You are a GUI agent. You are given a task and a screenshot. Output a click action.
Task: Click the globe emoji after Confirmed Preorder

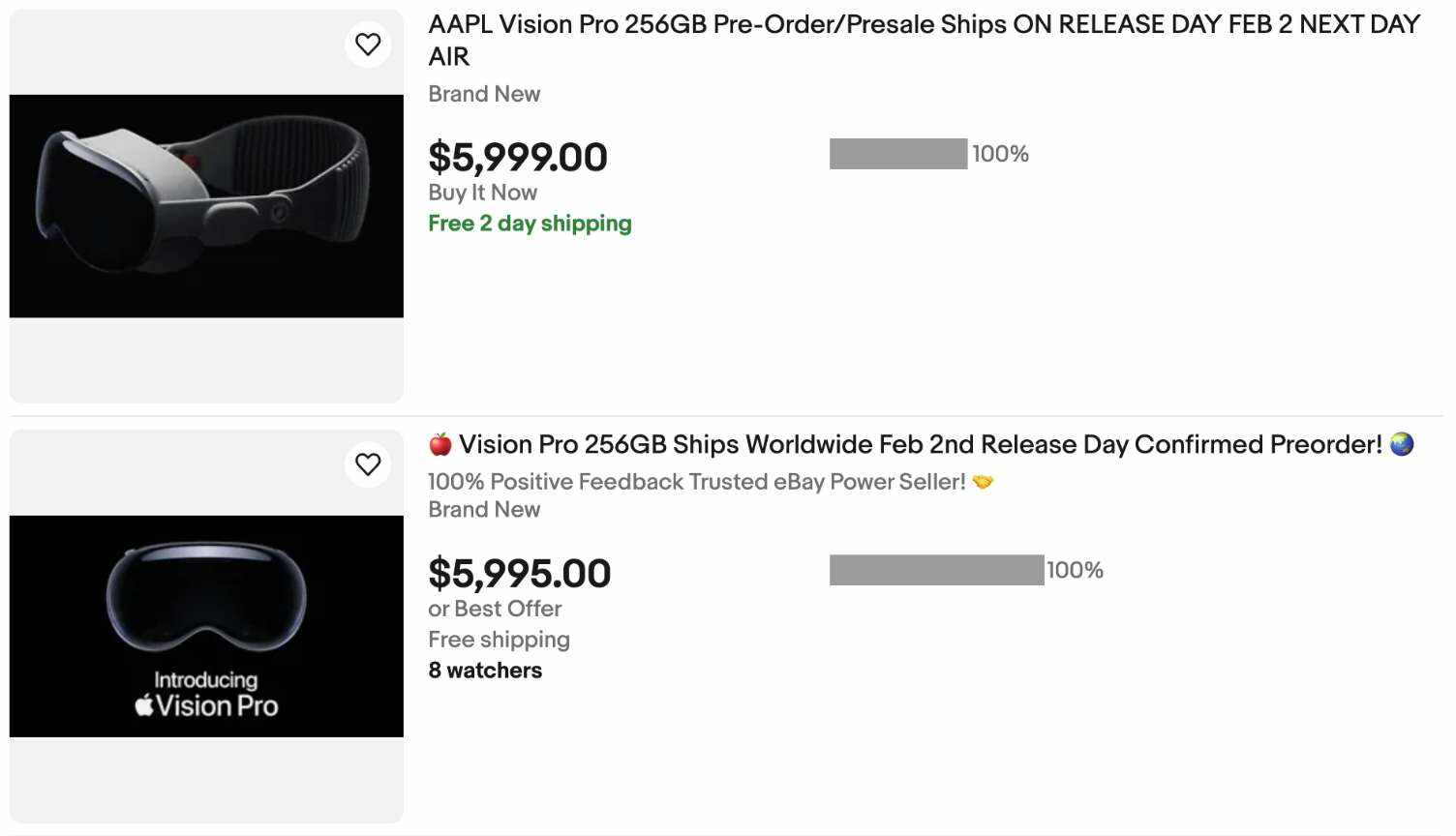[1401, 444]
